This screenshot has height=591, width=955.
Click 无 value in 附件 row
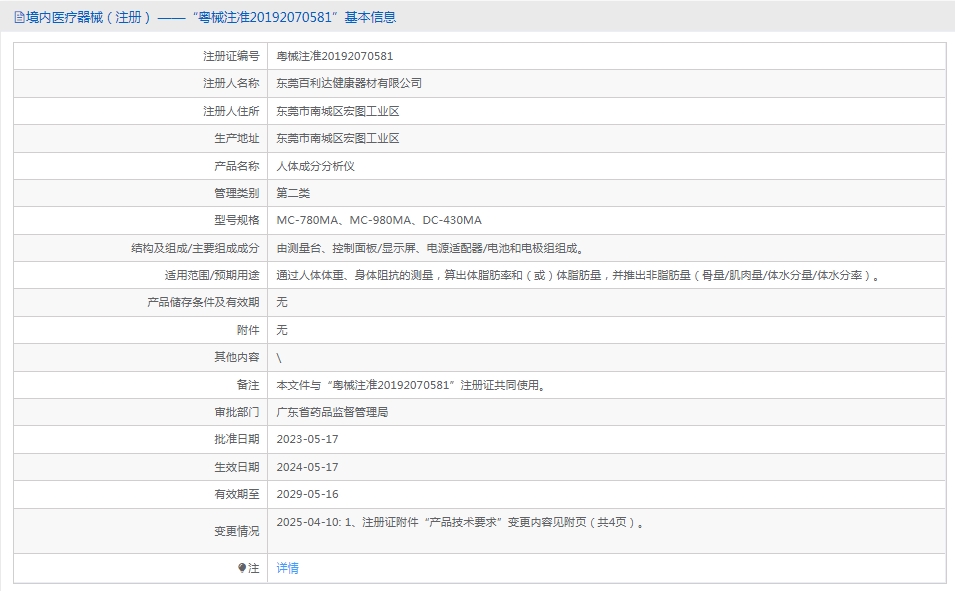(x=282, y=330)
